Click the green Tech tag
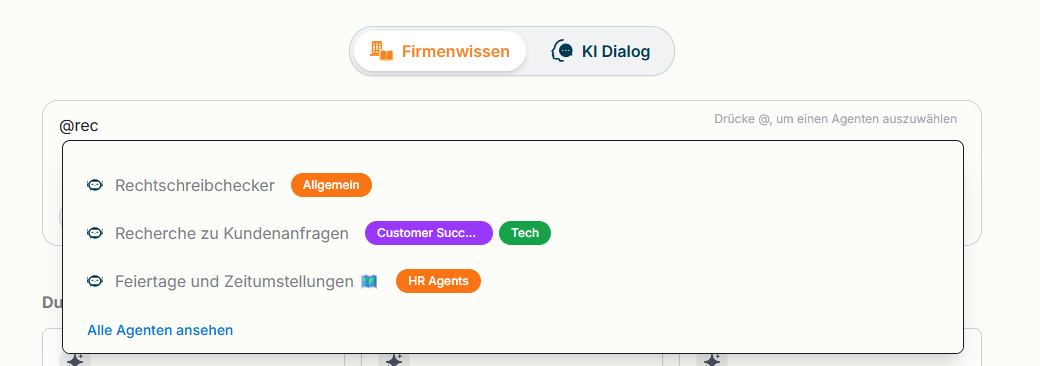The width and height of the screenshot is (1040, 366). [x=525, y=233]
